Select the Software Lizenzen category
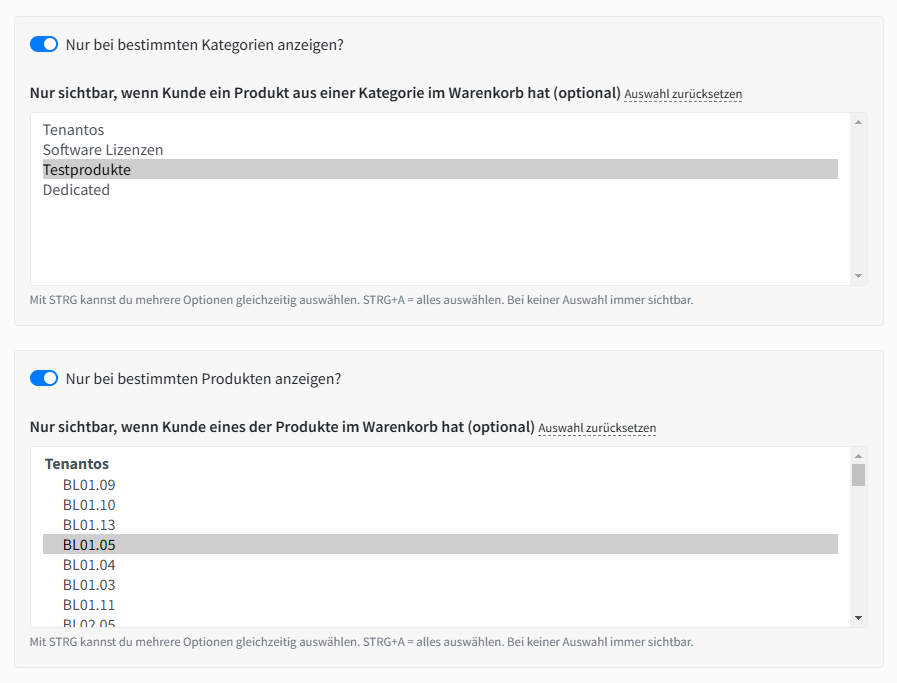897x683 pixels. (102, 150)
